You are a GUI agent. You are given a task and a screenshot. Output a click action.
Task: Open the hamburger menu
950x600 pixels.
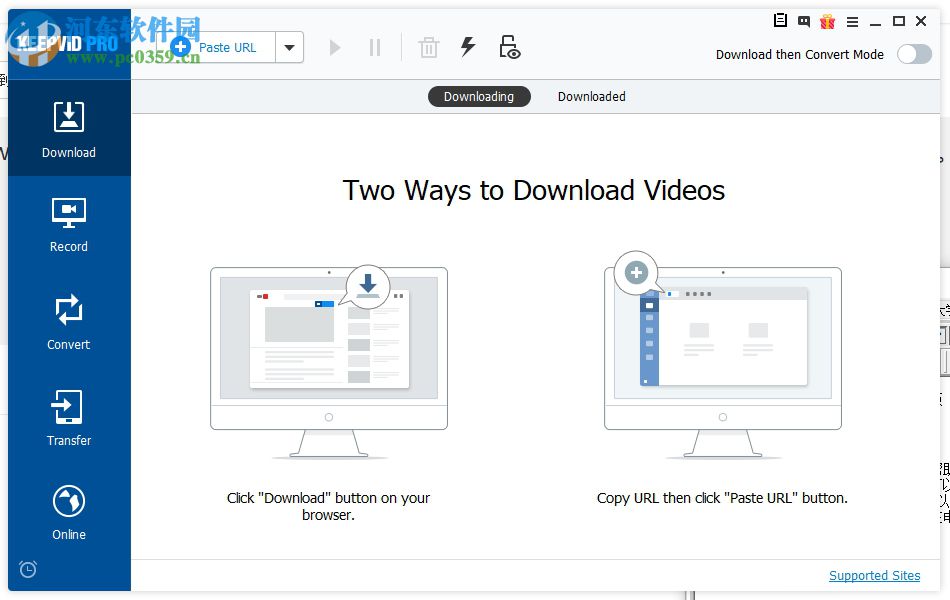click(852, 20)
